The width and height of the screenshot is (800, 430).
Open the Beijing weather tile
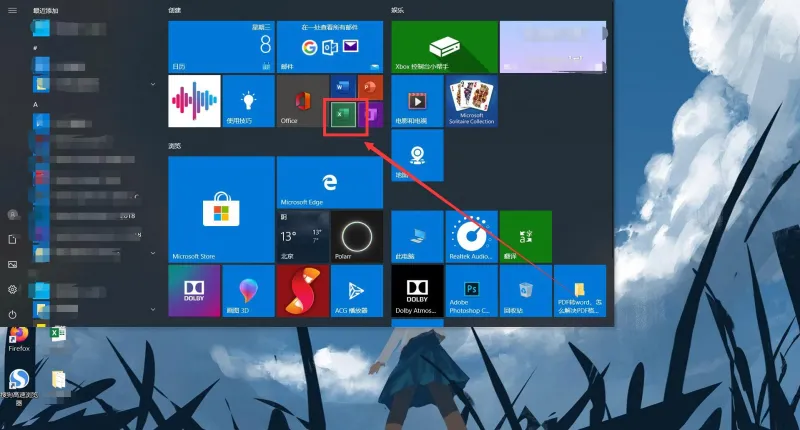[303, 237]
